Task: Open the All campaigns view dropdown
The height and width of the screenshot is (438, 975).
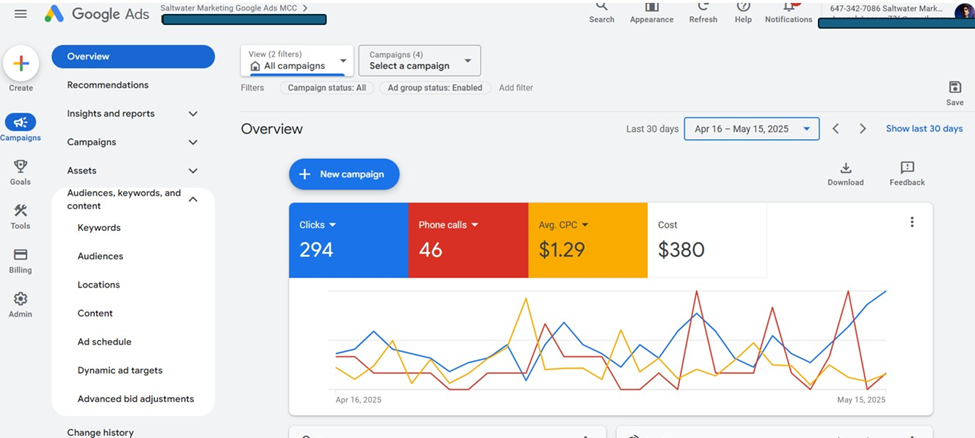Action: coord(296,60)
